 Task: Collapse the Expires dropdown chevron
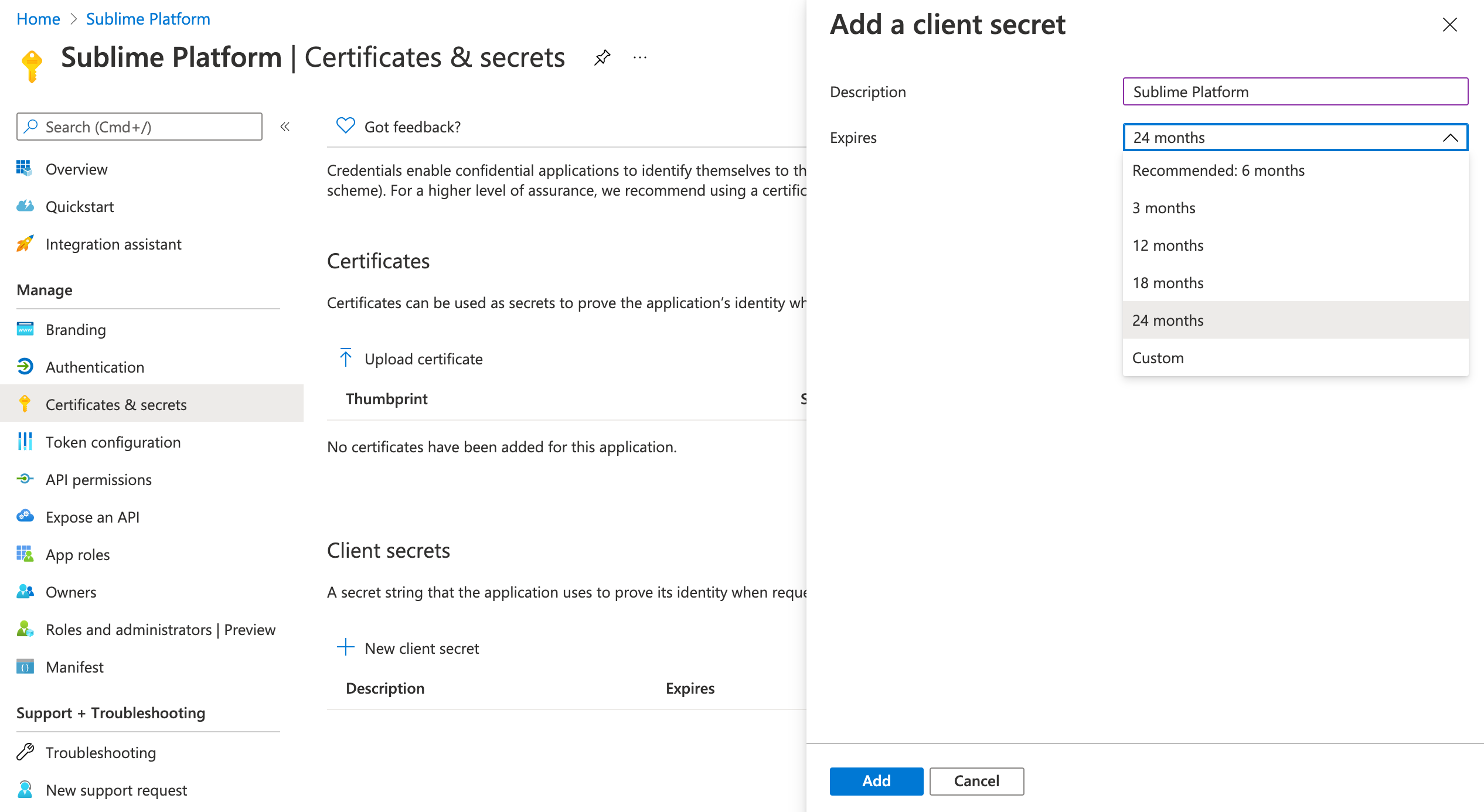click(x=1450, y=138)
